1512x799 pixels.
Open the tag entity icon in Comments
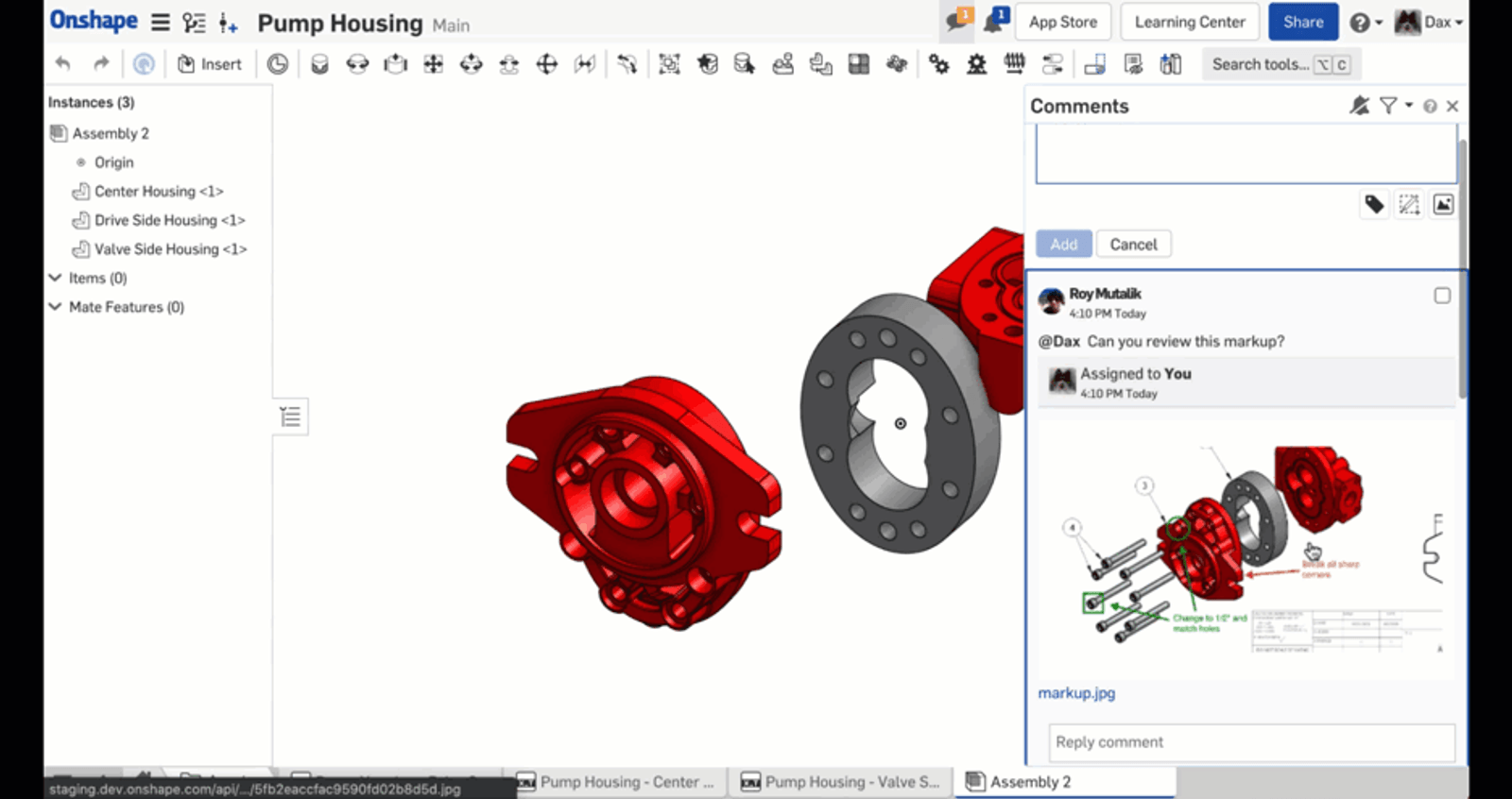(x=1374, y=204)
